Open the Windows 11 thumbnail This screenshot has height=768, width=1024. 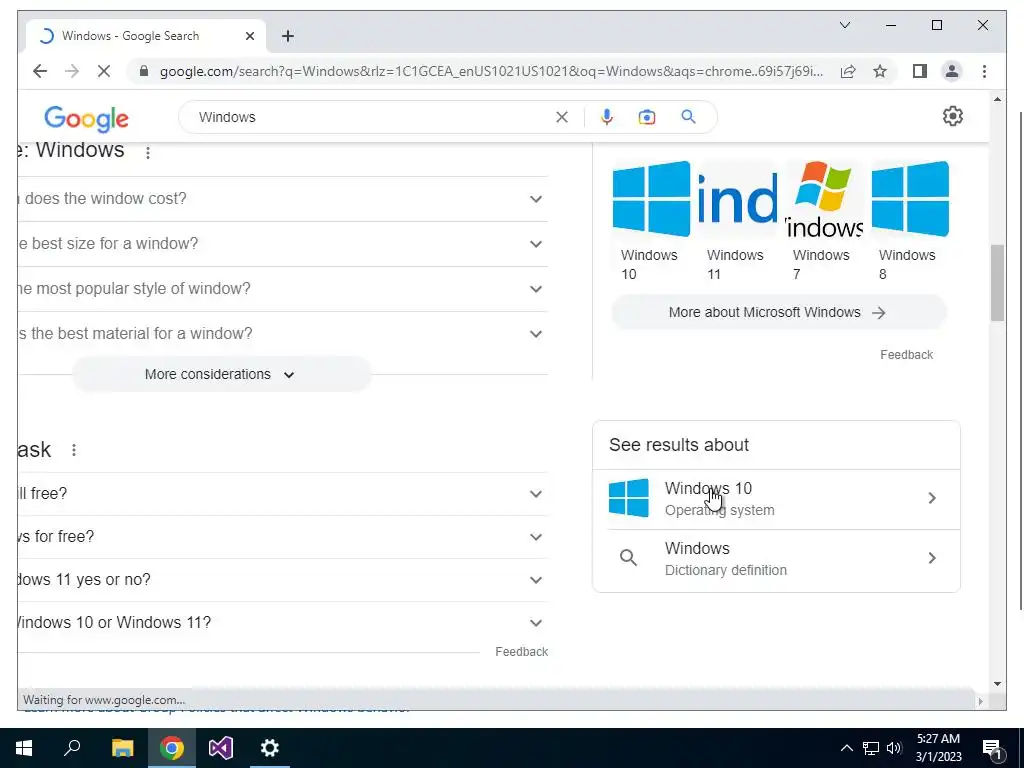pyautogui.click(x=737, y=221)
